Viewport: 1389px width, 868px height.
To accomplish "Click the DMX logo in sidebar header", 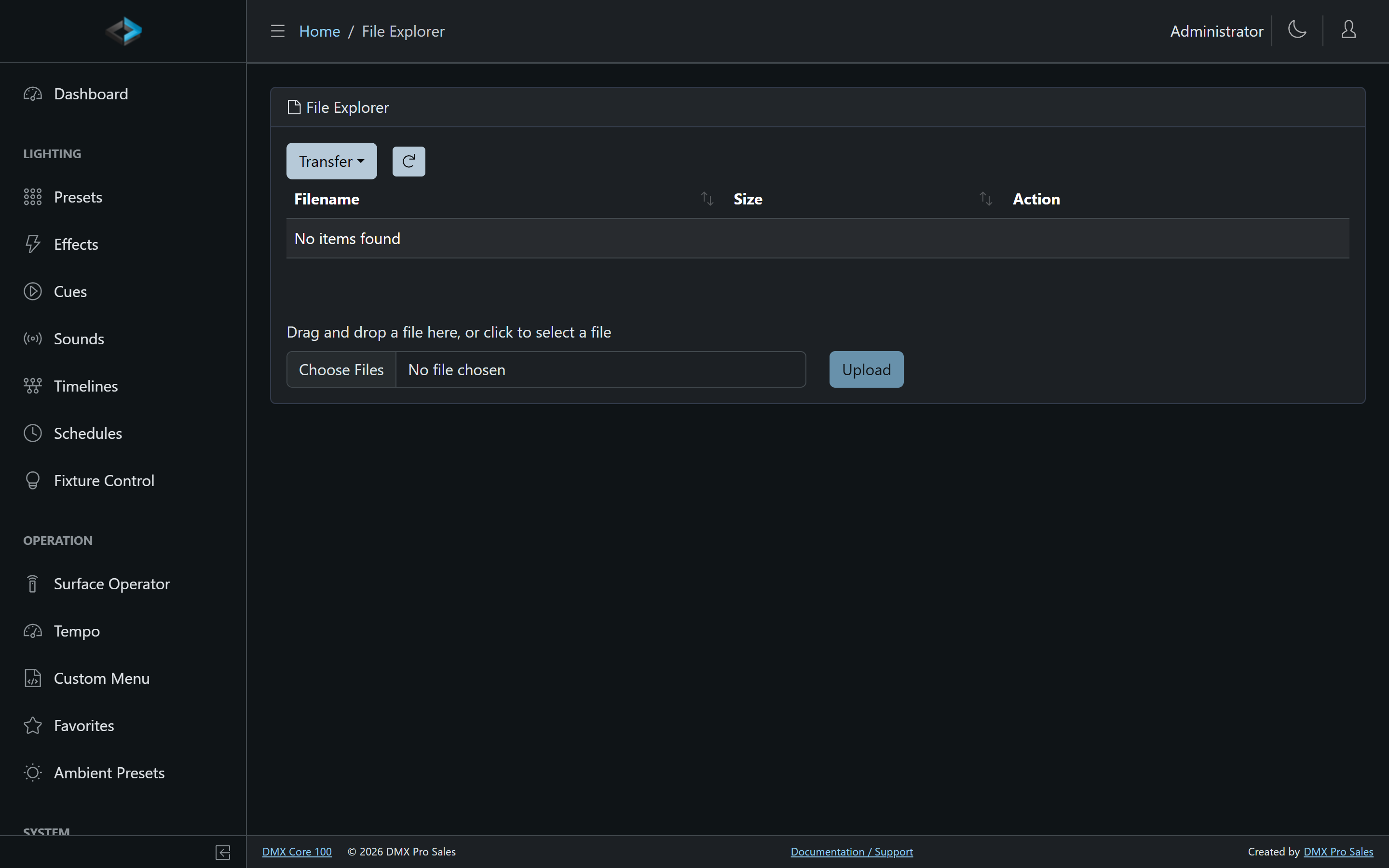I will pyautogui.click(x=123, y=31).
